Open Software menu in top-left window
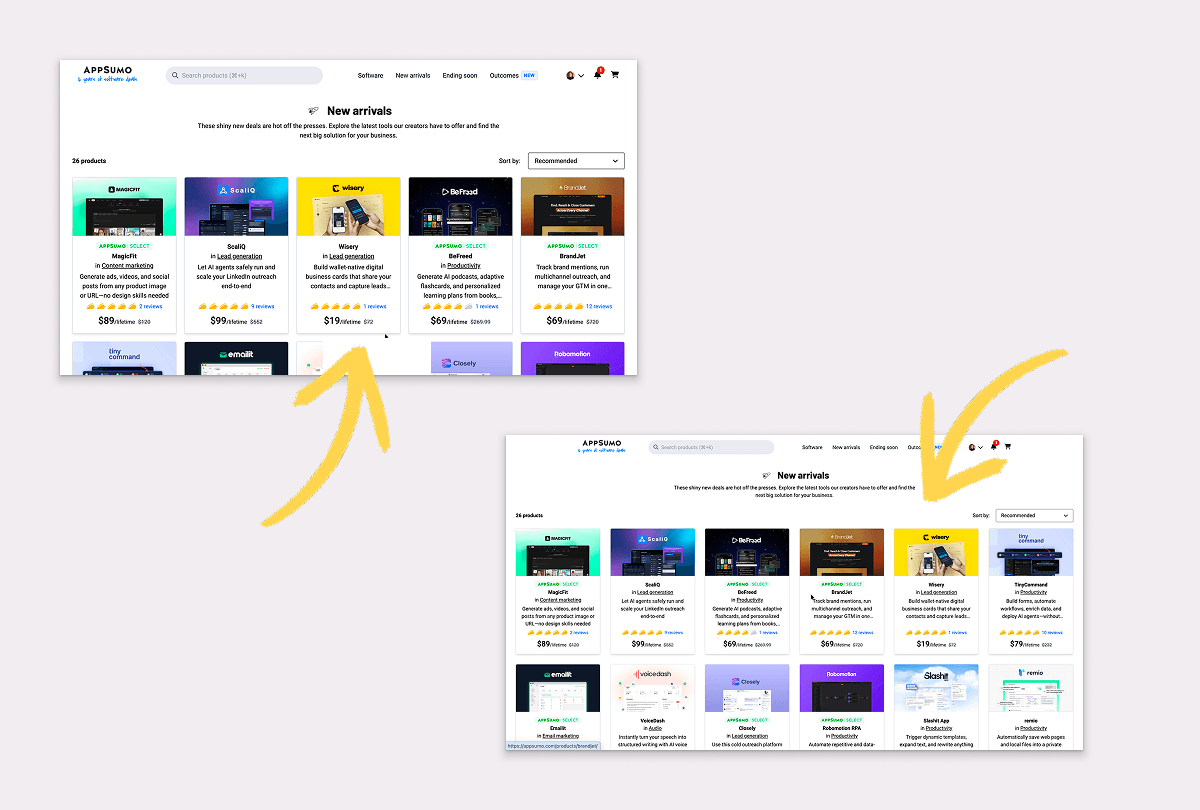The width and height of the screenshot is (1200, 810). pyautogui.click(x=370, y=75)
